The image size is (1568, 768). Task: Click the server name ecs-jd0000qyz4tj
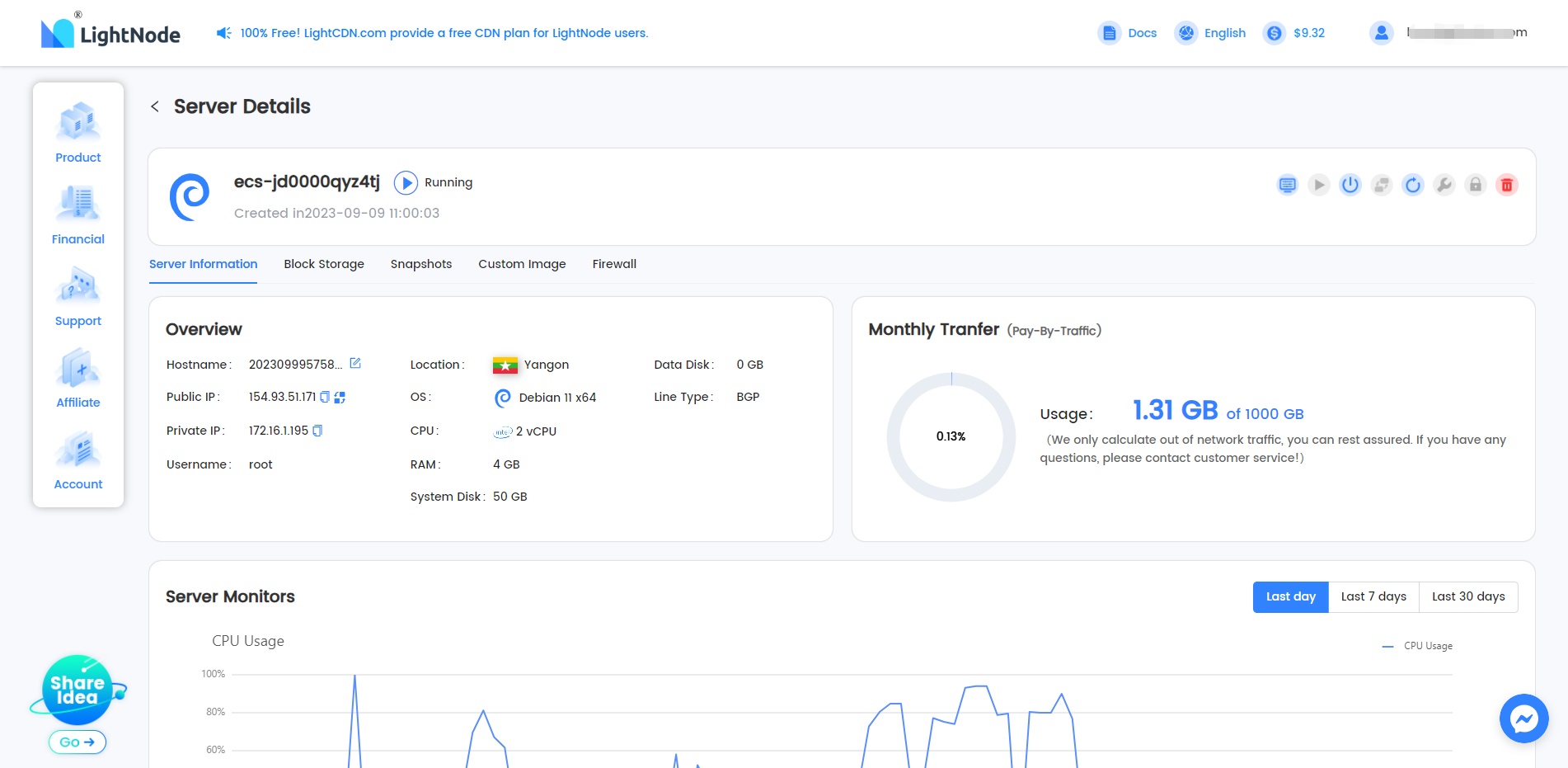(307, 181)
